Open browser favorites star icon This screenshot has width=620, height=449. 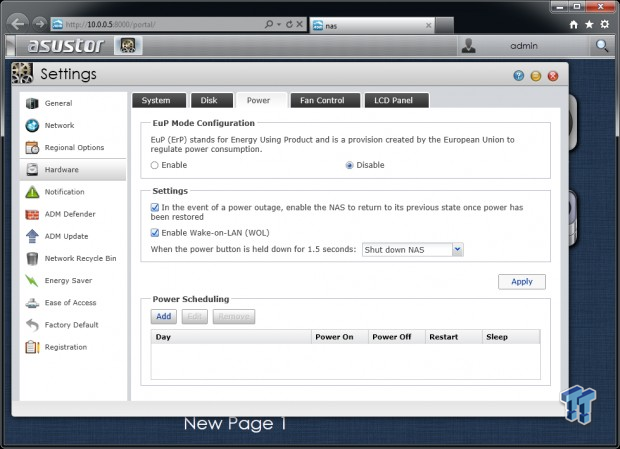pyautogui.click(x=589, y=25)
